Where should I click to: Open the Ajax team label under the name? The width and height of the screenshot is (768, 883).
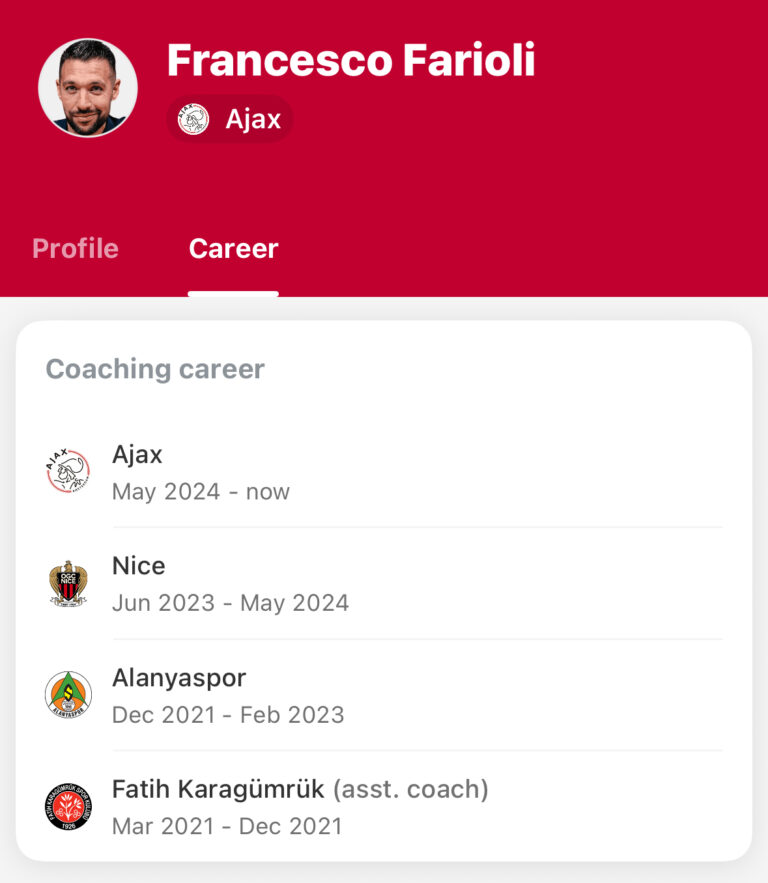(253, 120)
